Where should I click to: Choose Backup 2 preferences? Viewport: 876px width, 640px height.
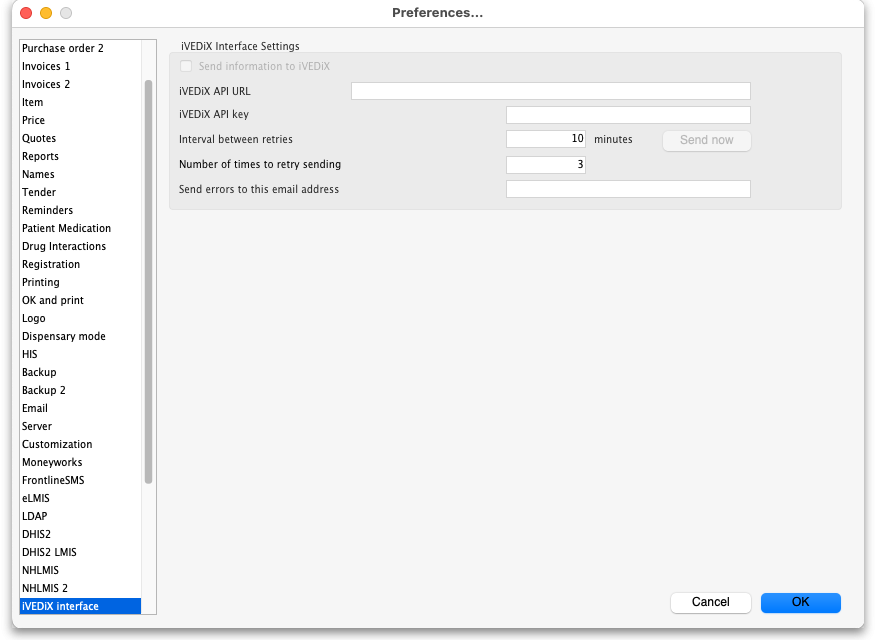click(44, 390)
